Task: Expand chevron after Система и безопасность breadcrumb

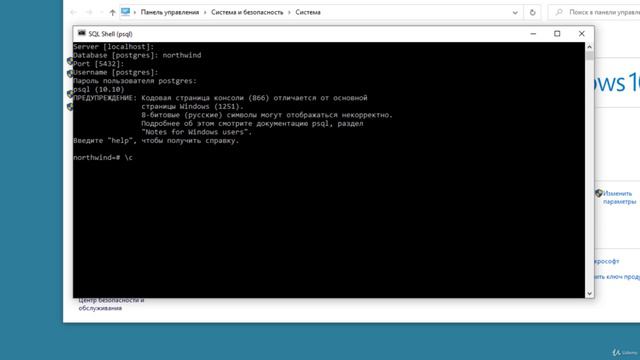Action: pos(289,13)
